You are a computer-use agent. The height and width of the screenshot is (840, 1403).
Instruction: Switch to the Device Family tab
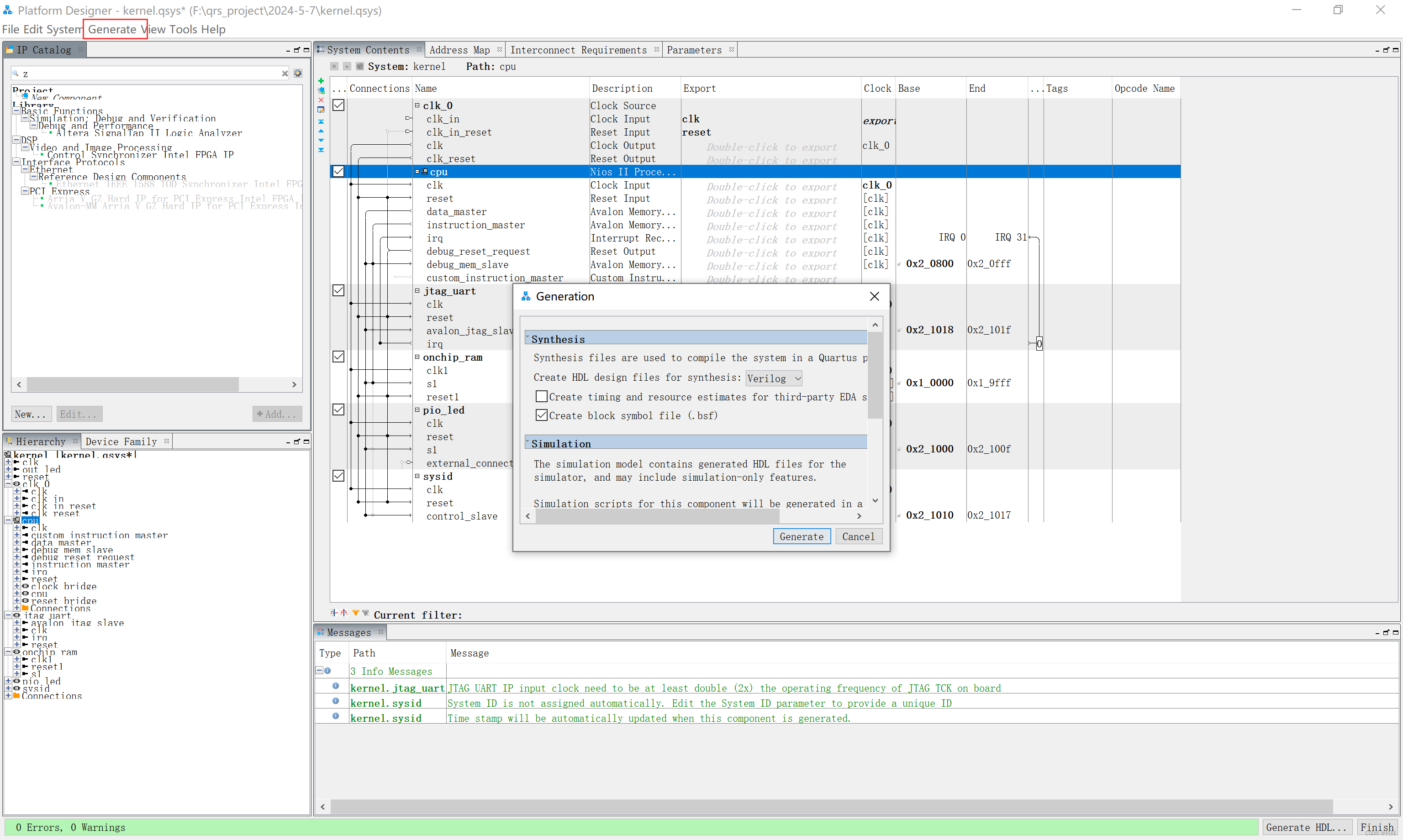121,441
